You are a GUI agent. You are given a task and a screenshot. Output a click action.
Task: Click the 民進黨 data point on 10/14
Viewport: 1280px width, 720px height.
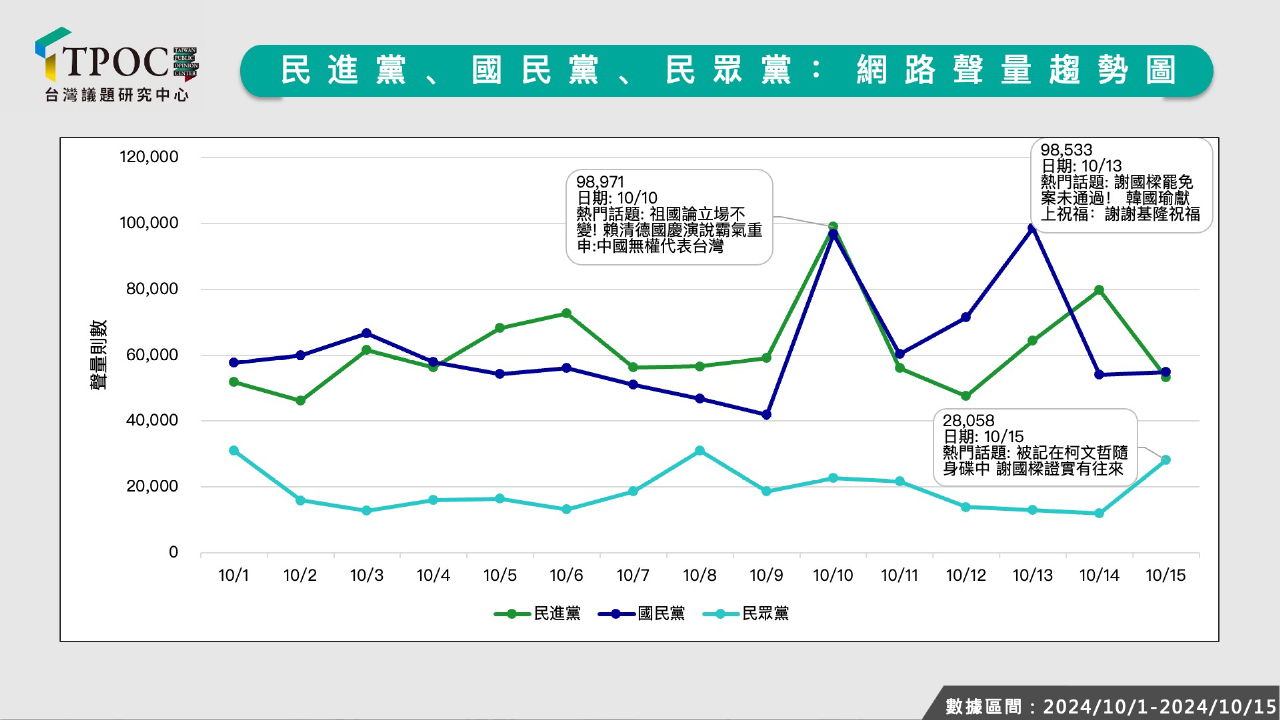click(x=1098, y=290)
